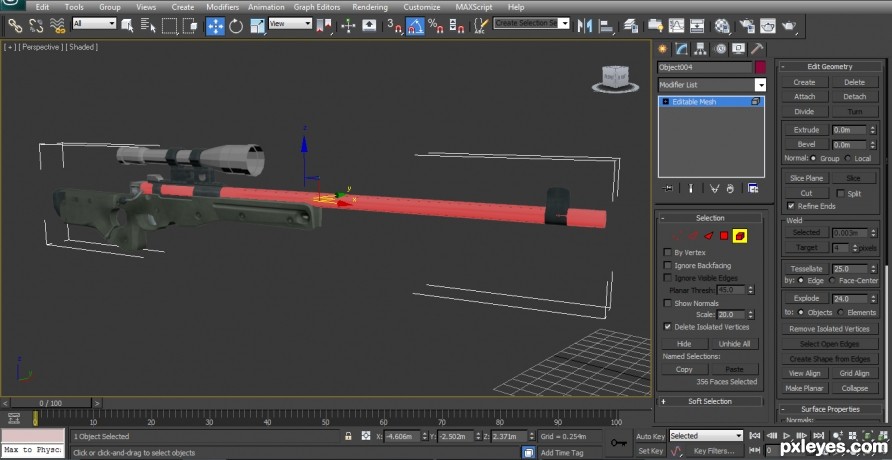
Task: Activate Select and Uniform Scale tool
Action: [257, 25]
